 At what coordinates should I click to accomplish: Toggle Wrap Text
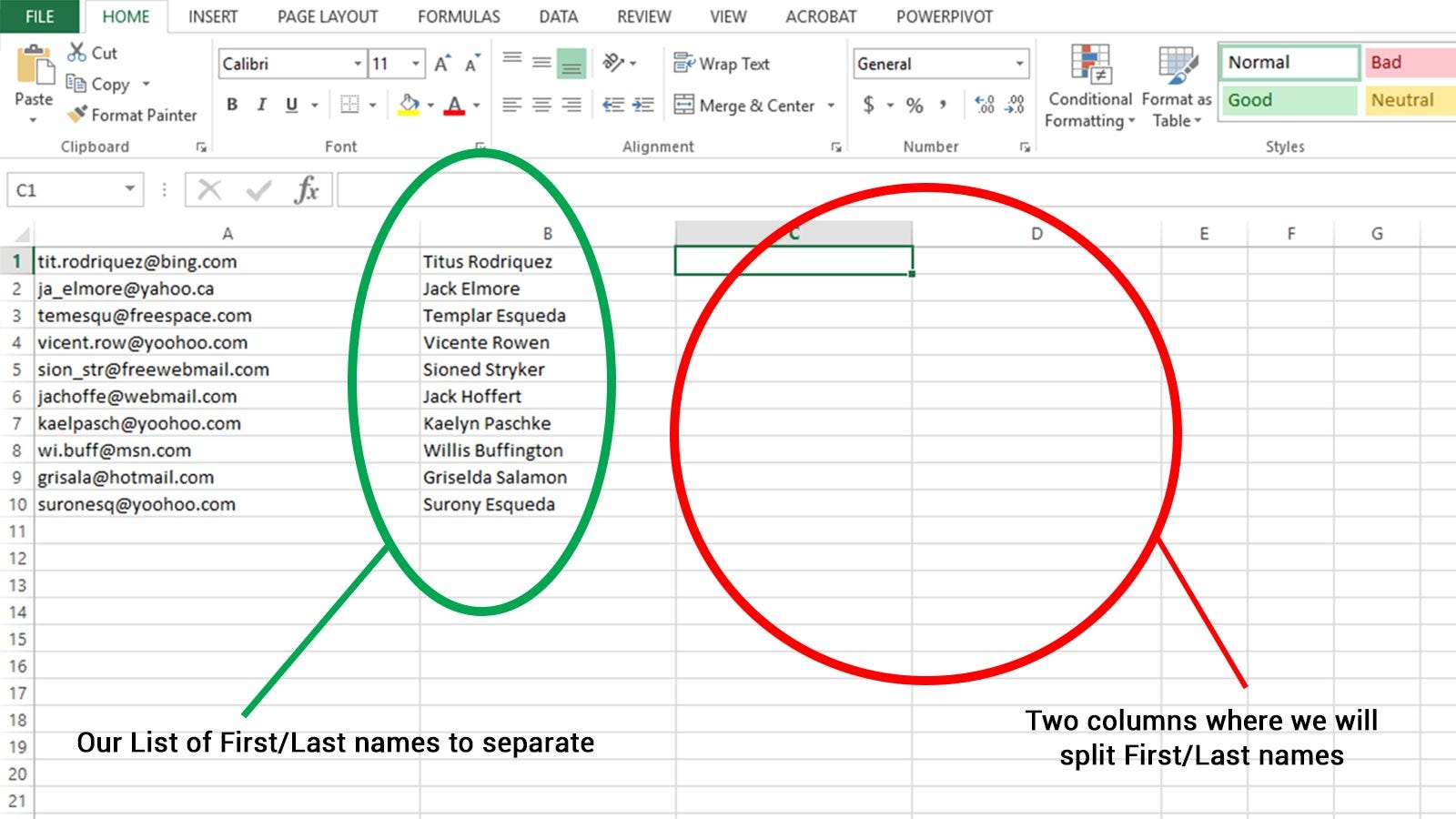(722, 64)
